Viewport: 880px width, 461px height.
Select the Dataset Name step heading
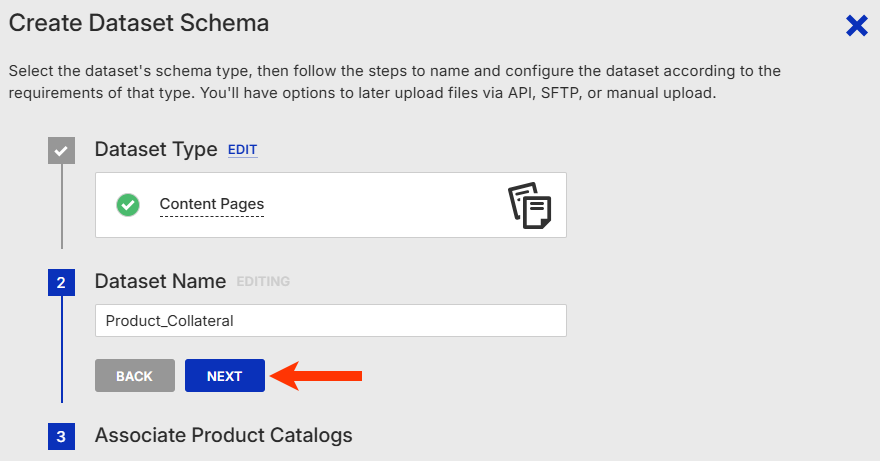pyautogui.click(x=160, y=282)
